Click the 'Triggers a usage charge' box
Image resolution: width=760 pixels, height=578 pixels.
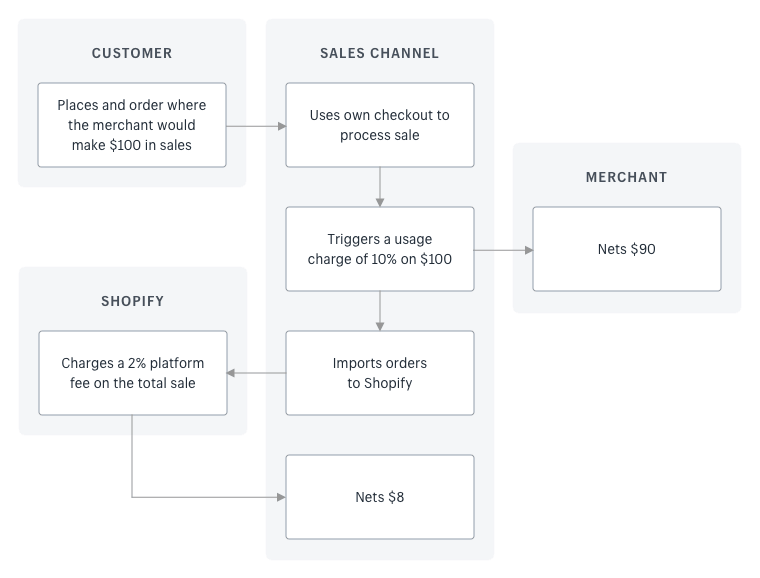tap(380, 249)
